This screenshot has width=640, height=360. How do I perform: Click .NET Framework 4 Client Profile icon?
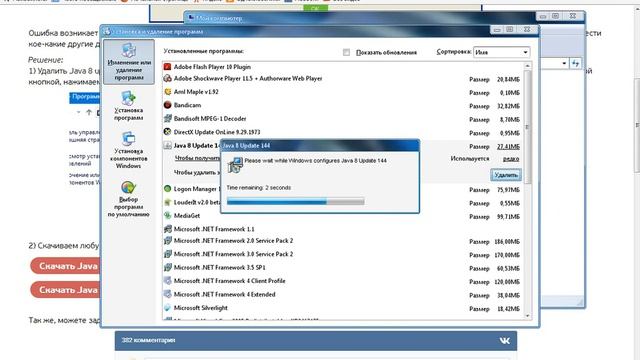(x=167, y=281)
